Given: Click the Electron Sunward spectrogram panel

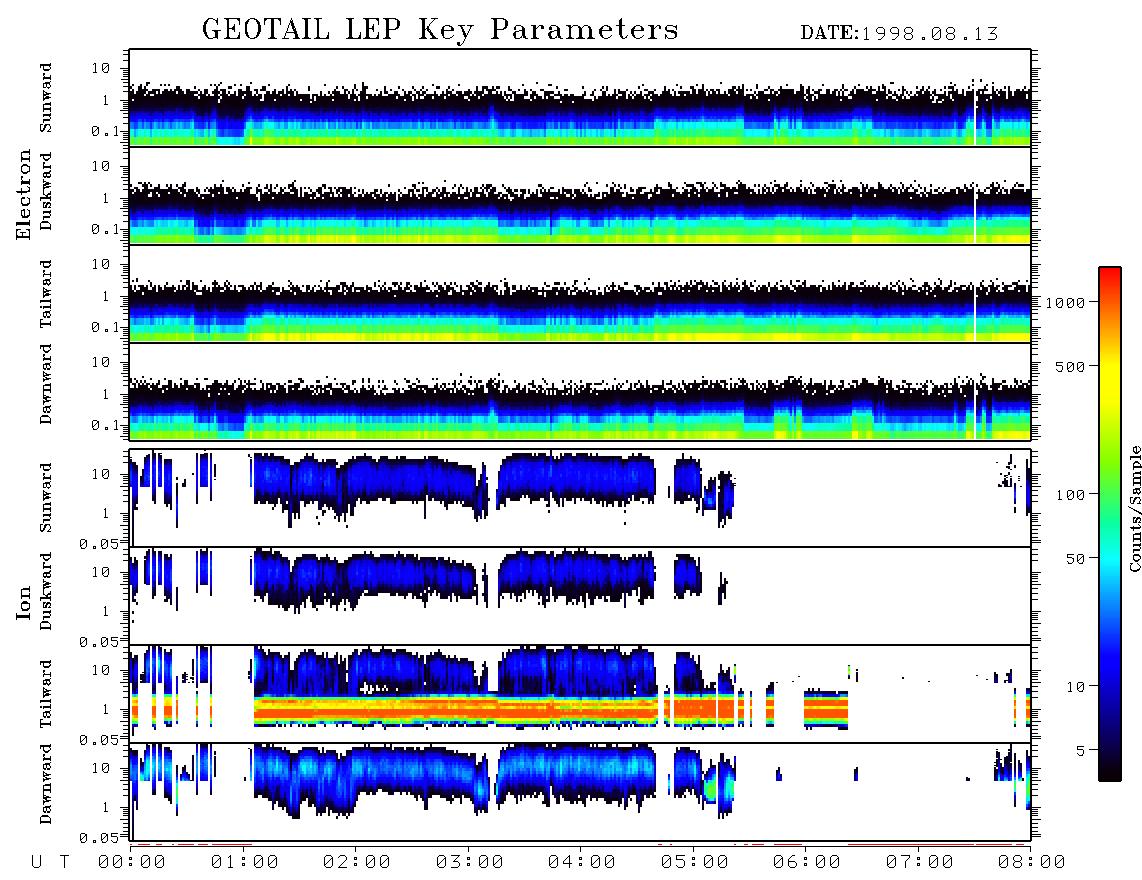Looking at the screenshot, I should (580, 98).
